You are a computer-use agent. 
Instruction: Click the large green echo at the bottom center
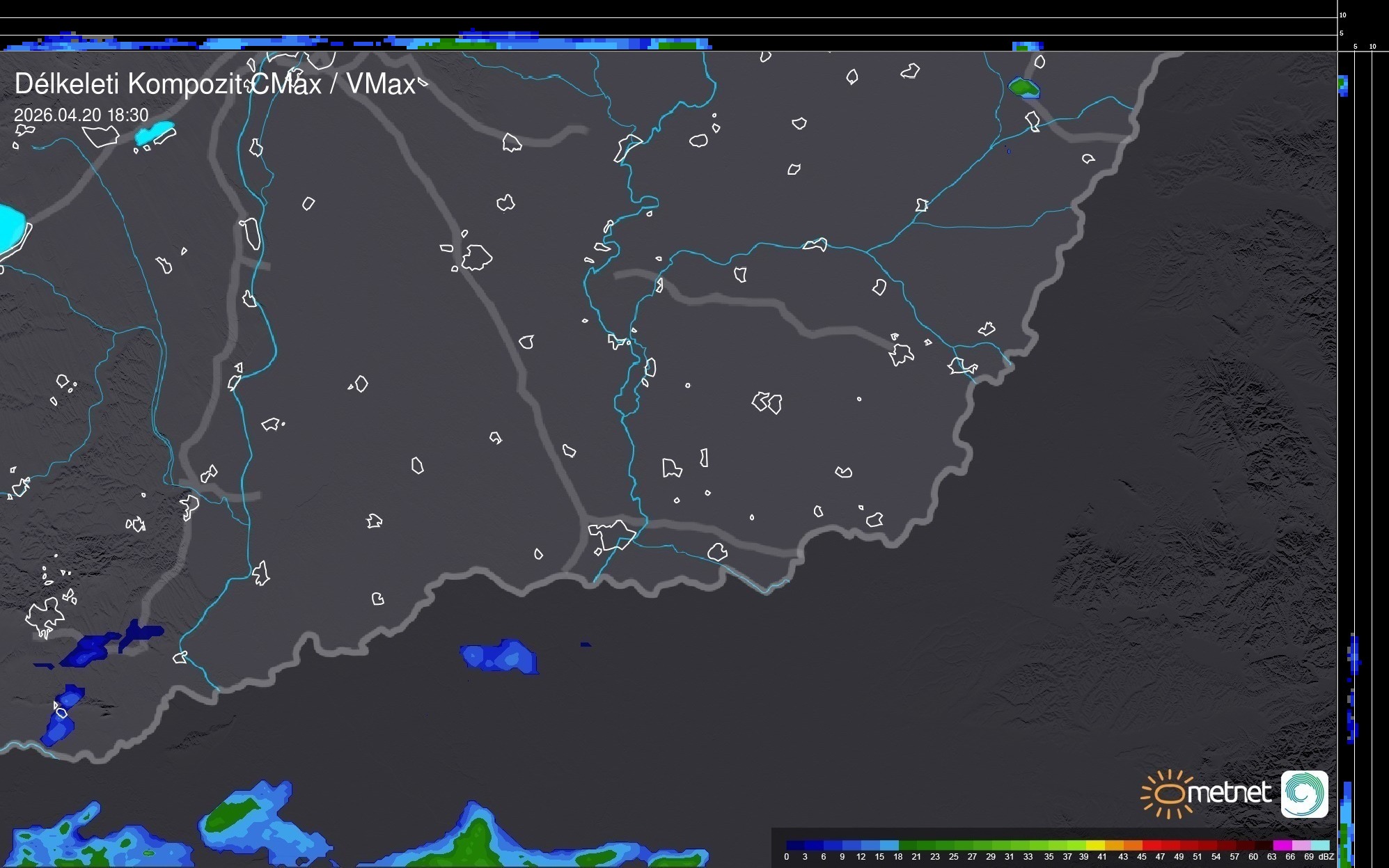coord(478,839)
